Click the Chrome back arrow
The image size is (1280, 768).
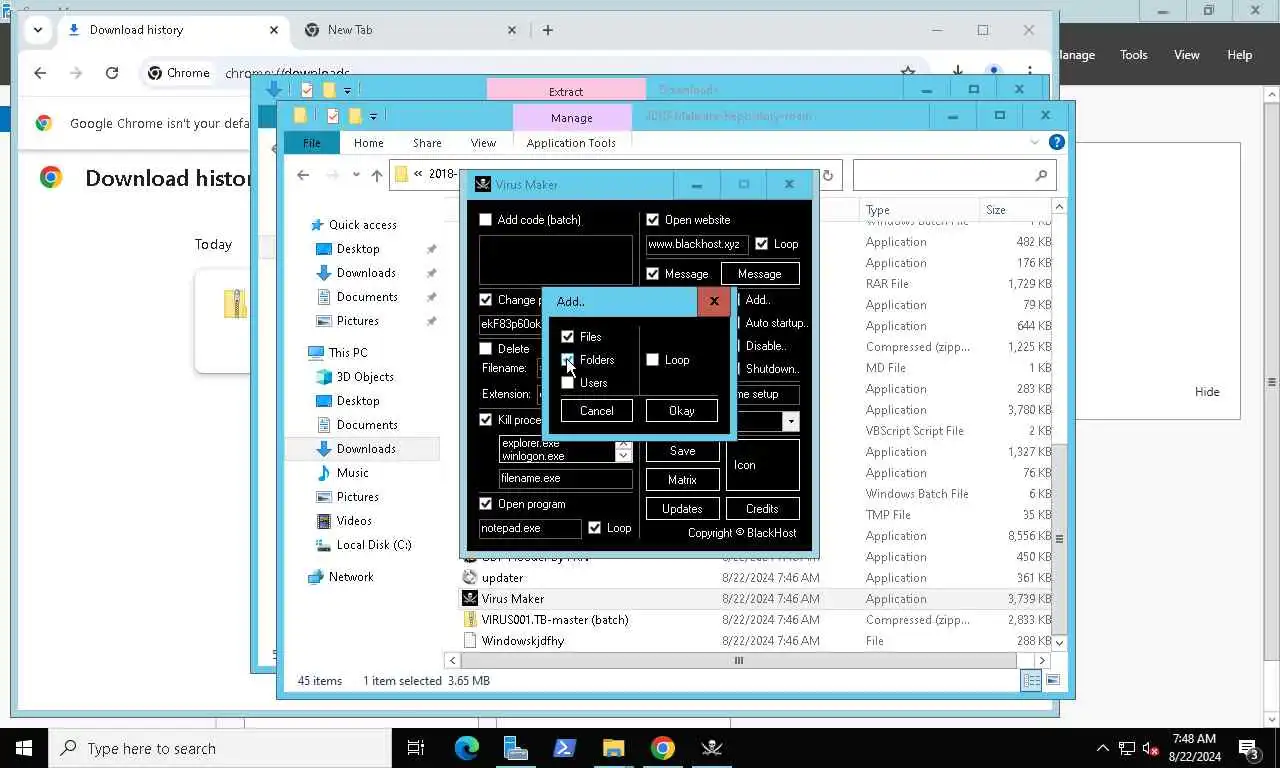40,73
